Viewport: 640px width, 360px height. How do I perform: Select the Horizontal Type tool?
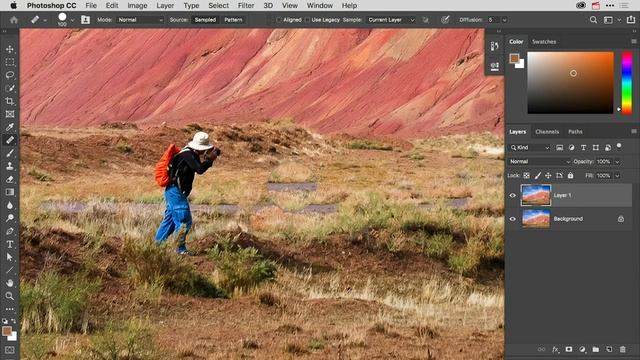click(x=10, y=244)
